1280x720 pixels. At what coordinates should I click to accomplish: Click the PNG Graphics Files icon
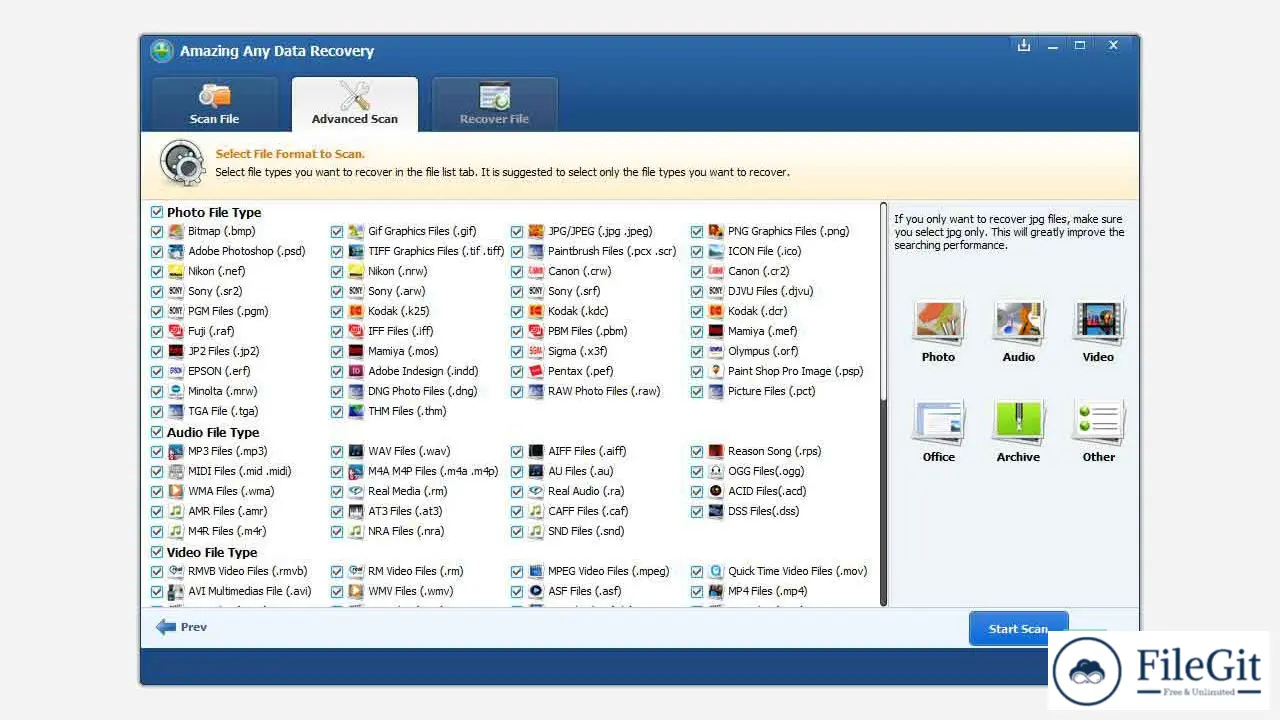click(x=716, y=231)
